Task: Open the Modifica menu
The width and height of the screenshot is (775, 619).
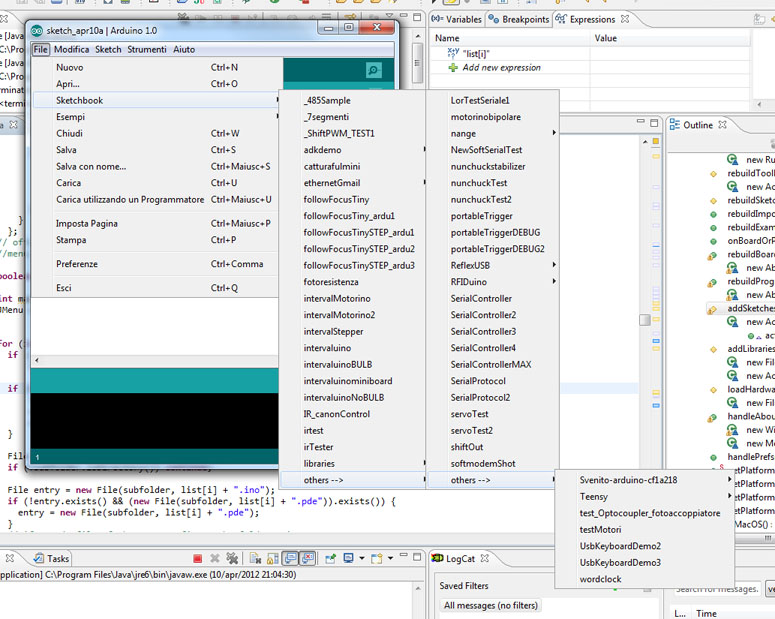Action: 72,49
